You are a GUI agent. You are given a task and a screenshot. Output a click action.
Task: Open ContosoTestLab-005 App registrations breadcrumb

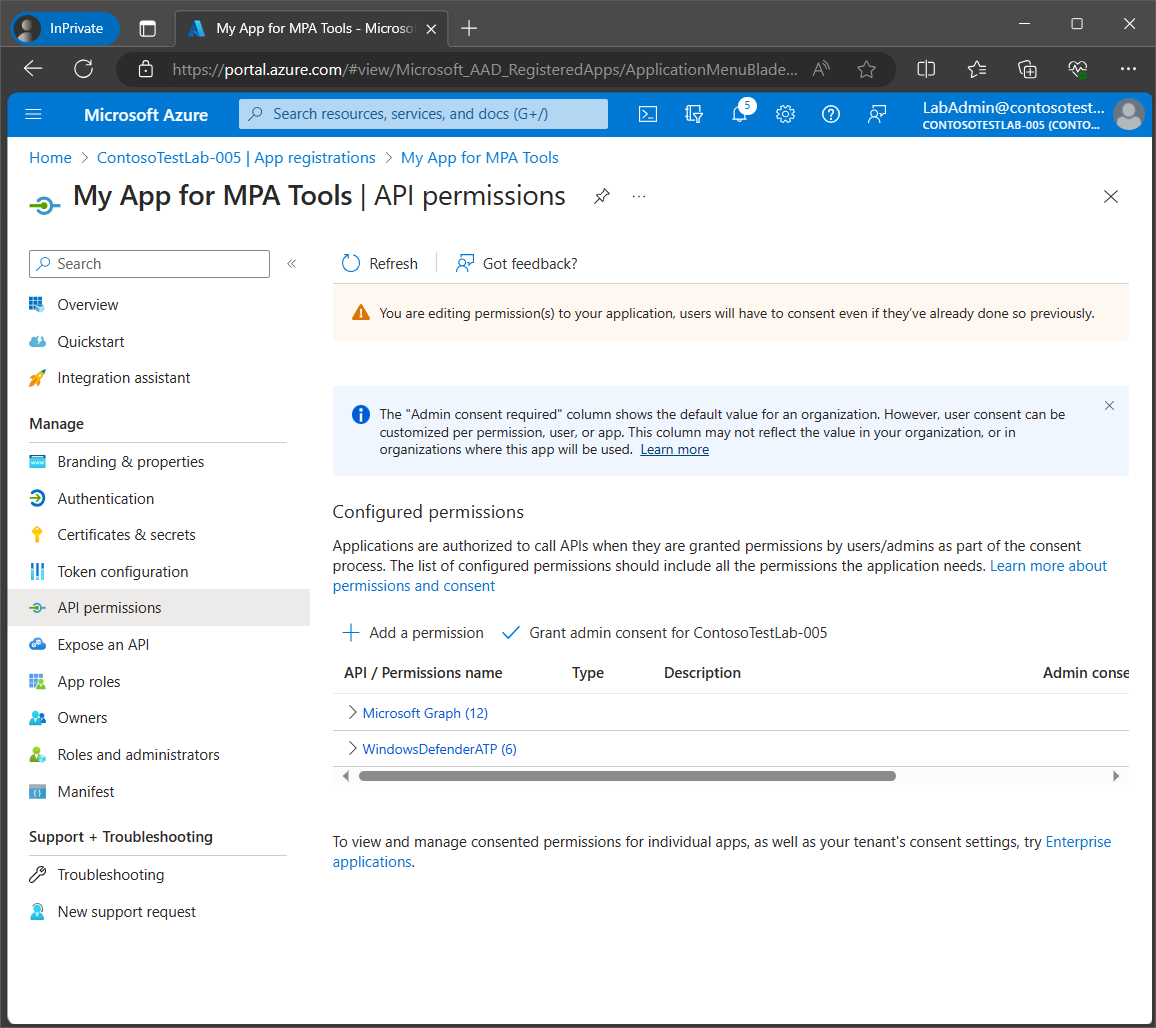click(236, 158)
